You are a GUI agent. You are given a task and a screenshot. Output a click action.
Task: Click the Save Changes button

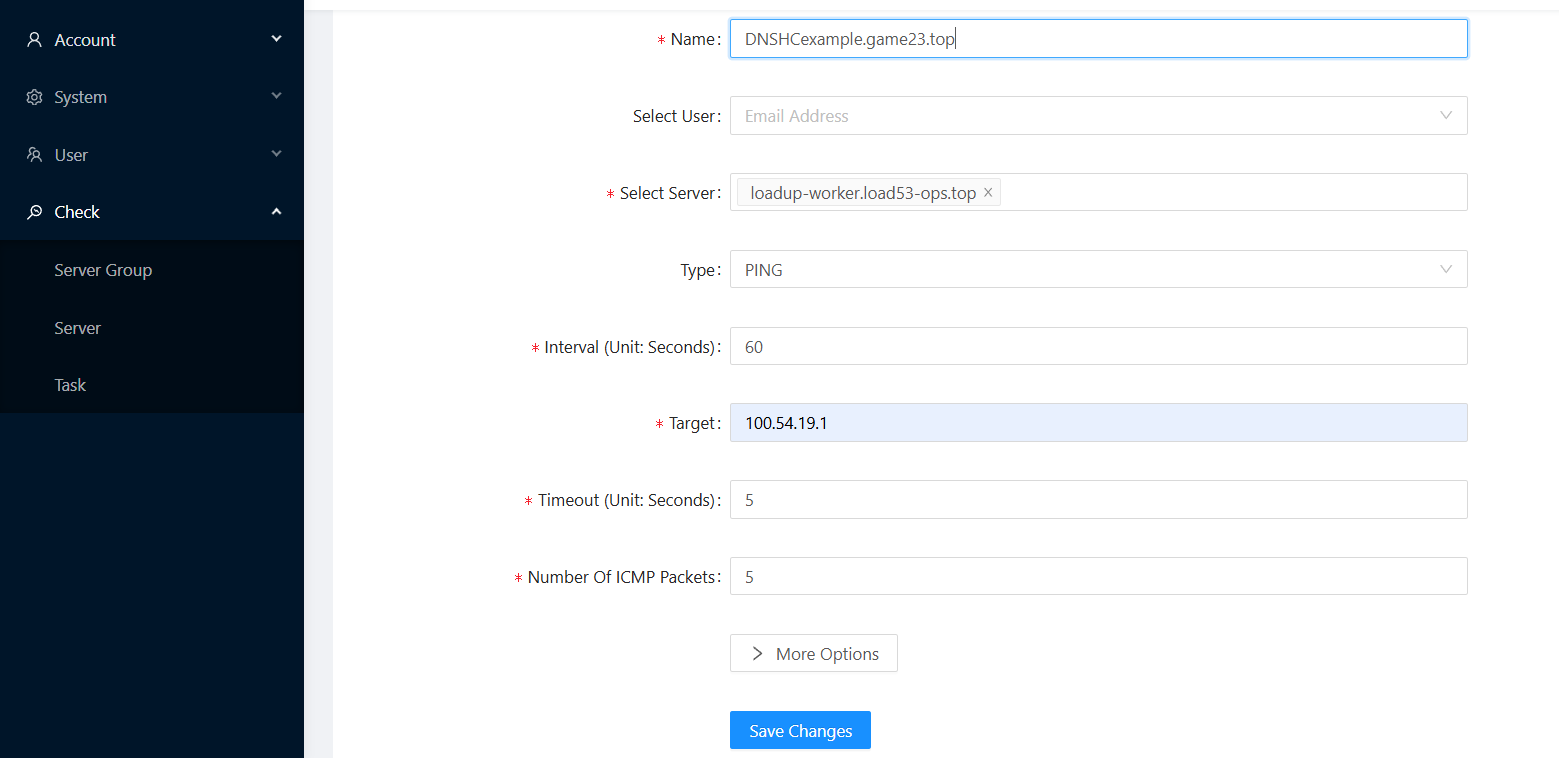coord(800,730)
